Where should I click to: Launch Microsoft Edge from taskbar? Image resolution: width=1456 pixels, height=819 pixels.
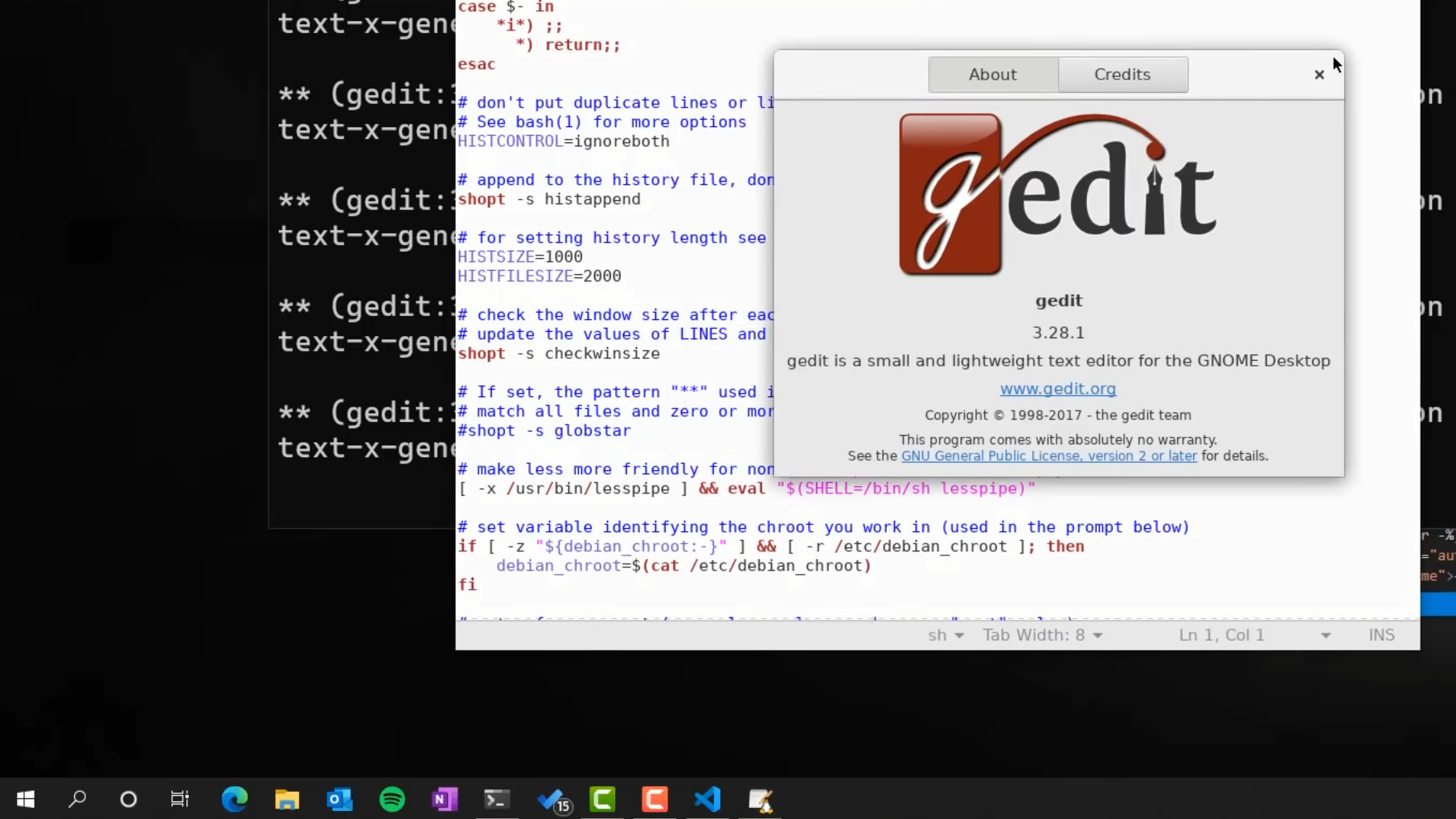(235, 799)
